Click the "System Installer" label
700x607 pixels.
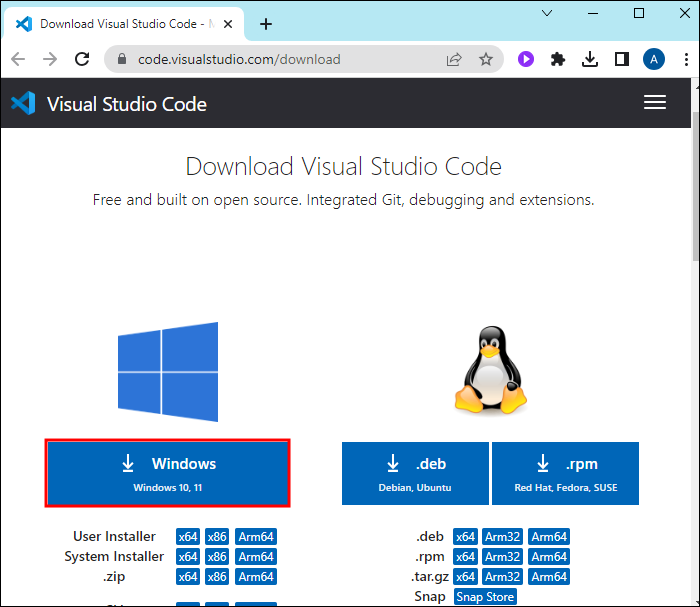[x=114, y=557]
